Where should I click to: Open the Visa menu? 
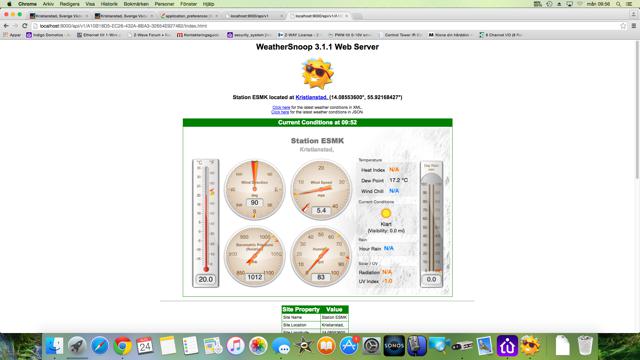tap(90, 4)
